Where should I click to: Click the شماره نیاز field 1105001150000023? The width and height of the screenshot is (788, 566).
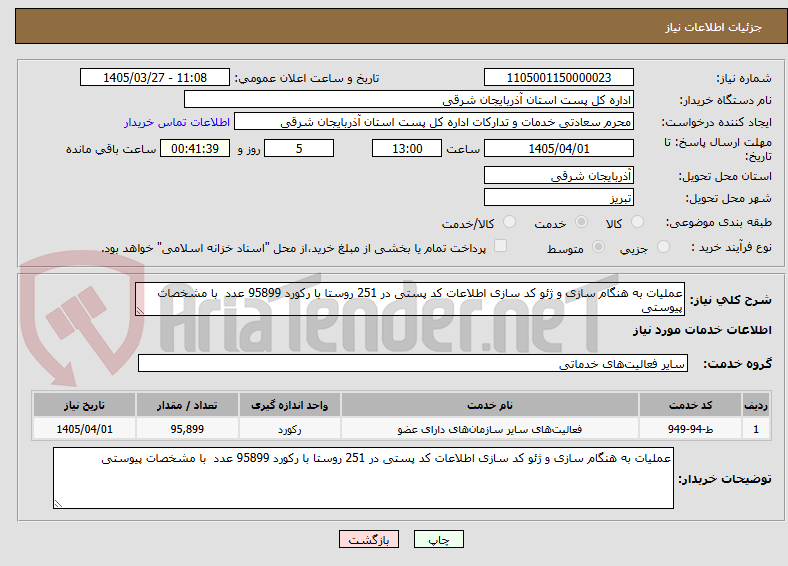558,77
